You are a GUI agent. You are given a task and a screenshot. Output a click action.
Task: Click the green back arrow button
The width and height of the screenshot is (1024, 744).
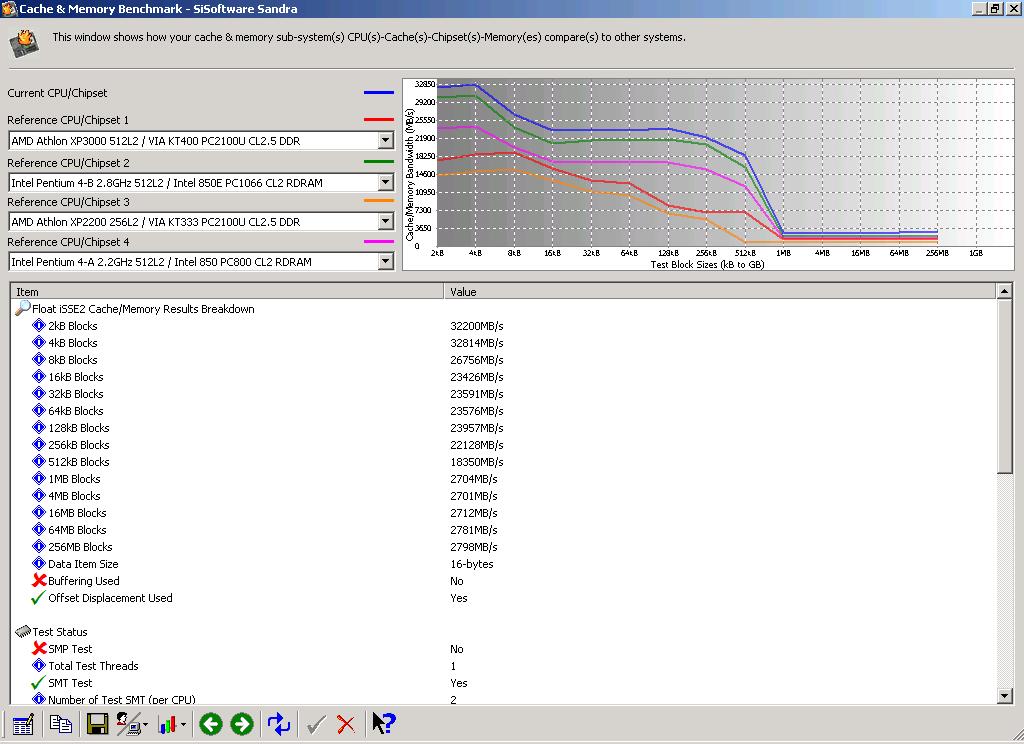211,724
